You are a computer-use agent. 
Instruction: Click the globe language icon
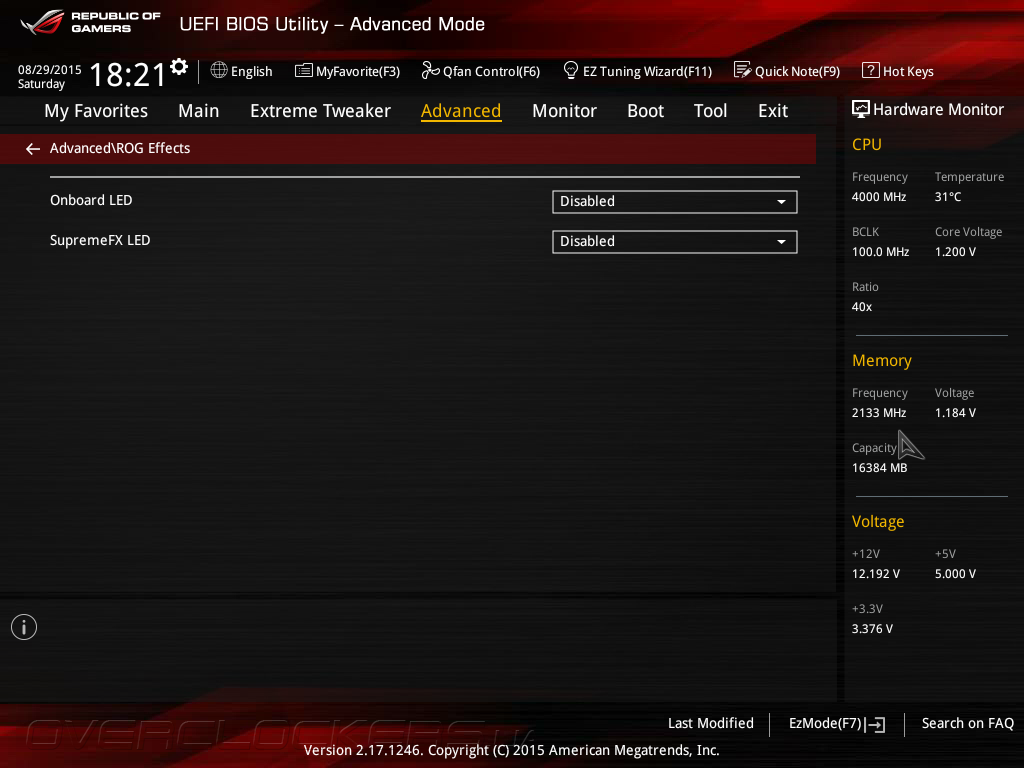point(219,71)
